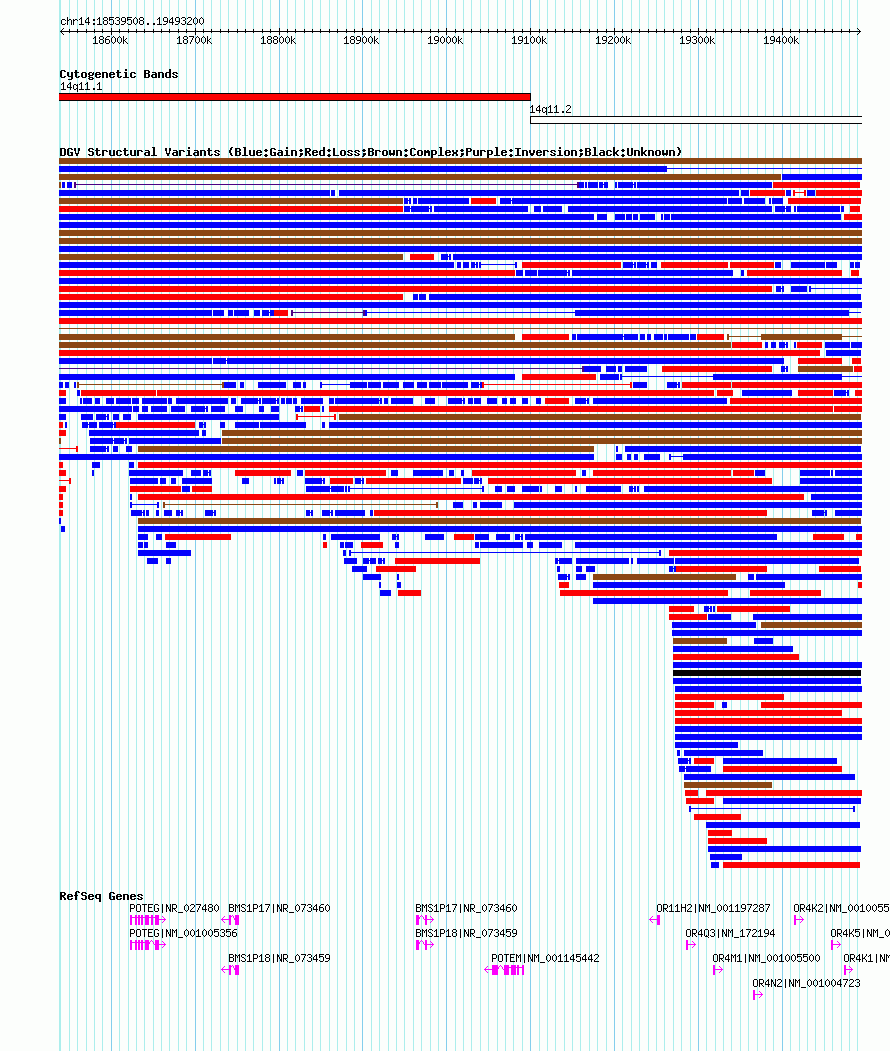Open the POTEM|NM_001145442 gene label
Screen dimensions: 890x1051
click(x=545, y=959)
